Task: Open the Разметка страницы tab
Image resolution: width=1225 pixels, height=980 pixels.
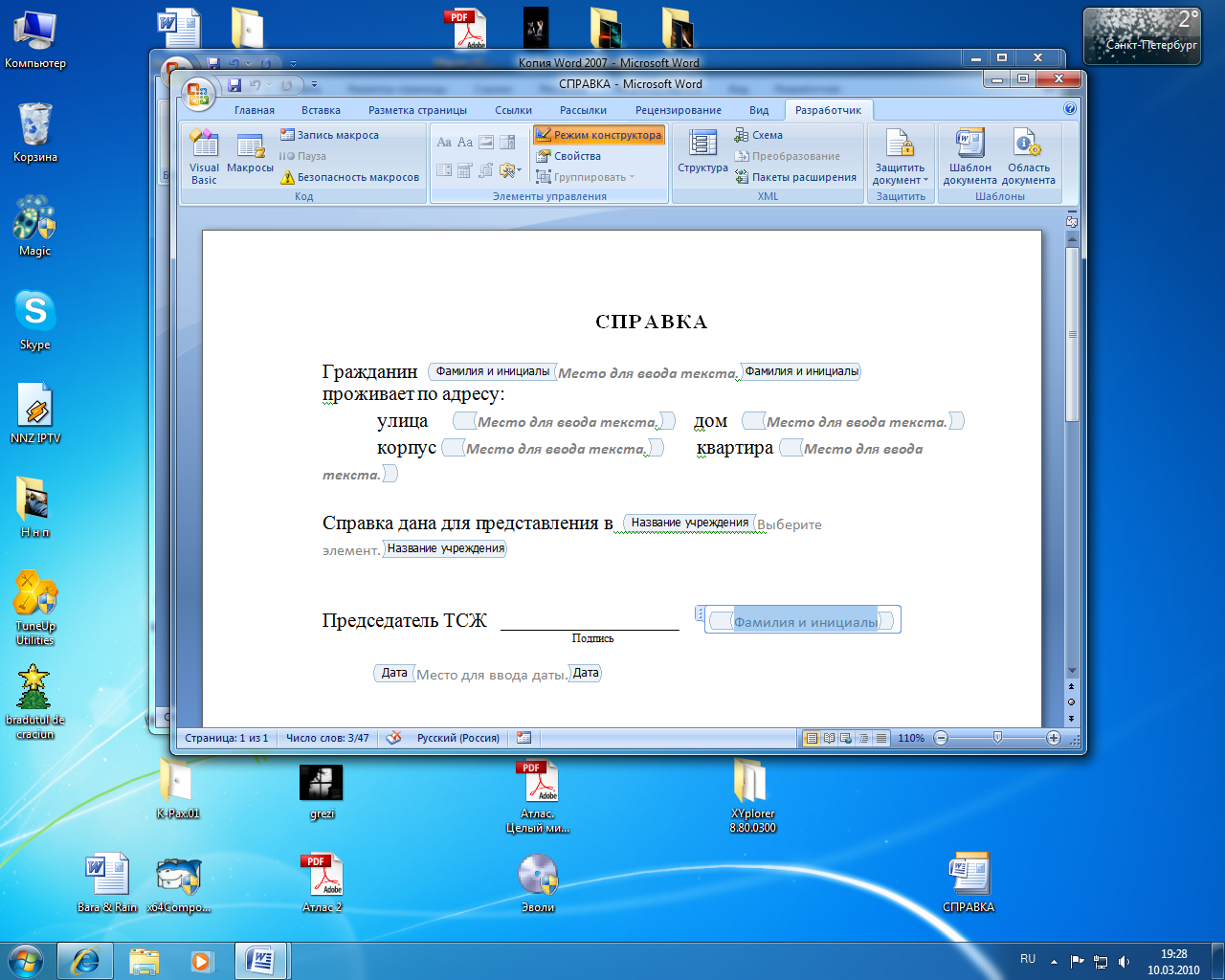Action: (417, 110)
